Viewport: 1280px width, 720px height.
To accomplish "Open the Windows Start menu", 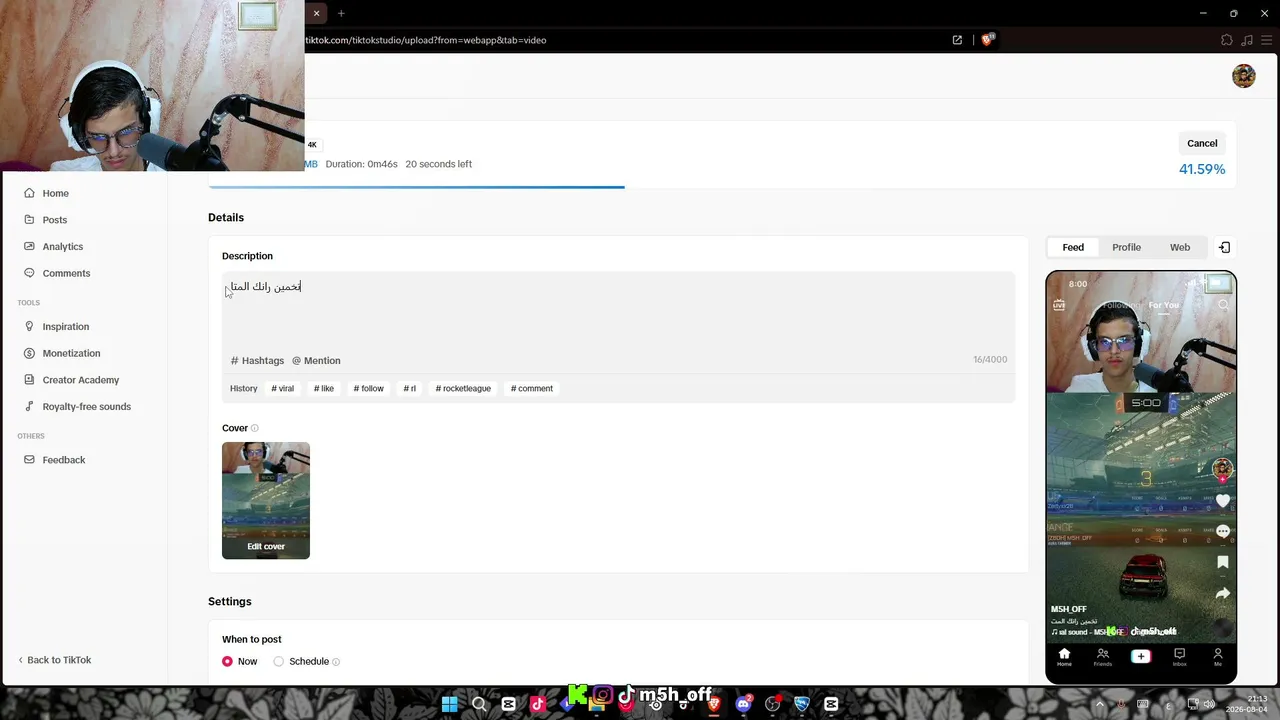I will point(450,704).
